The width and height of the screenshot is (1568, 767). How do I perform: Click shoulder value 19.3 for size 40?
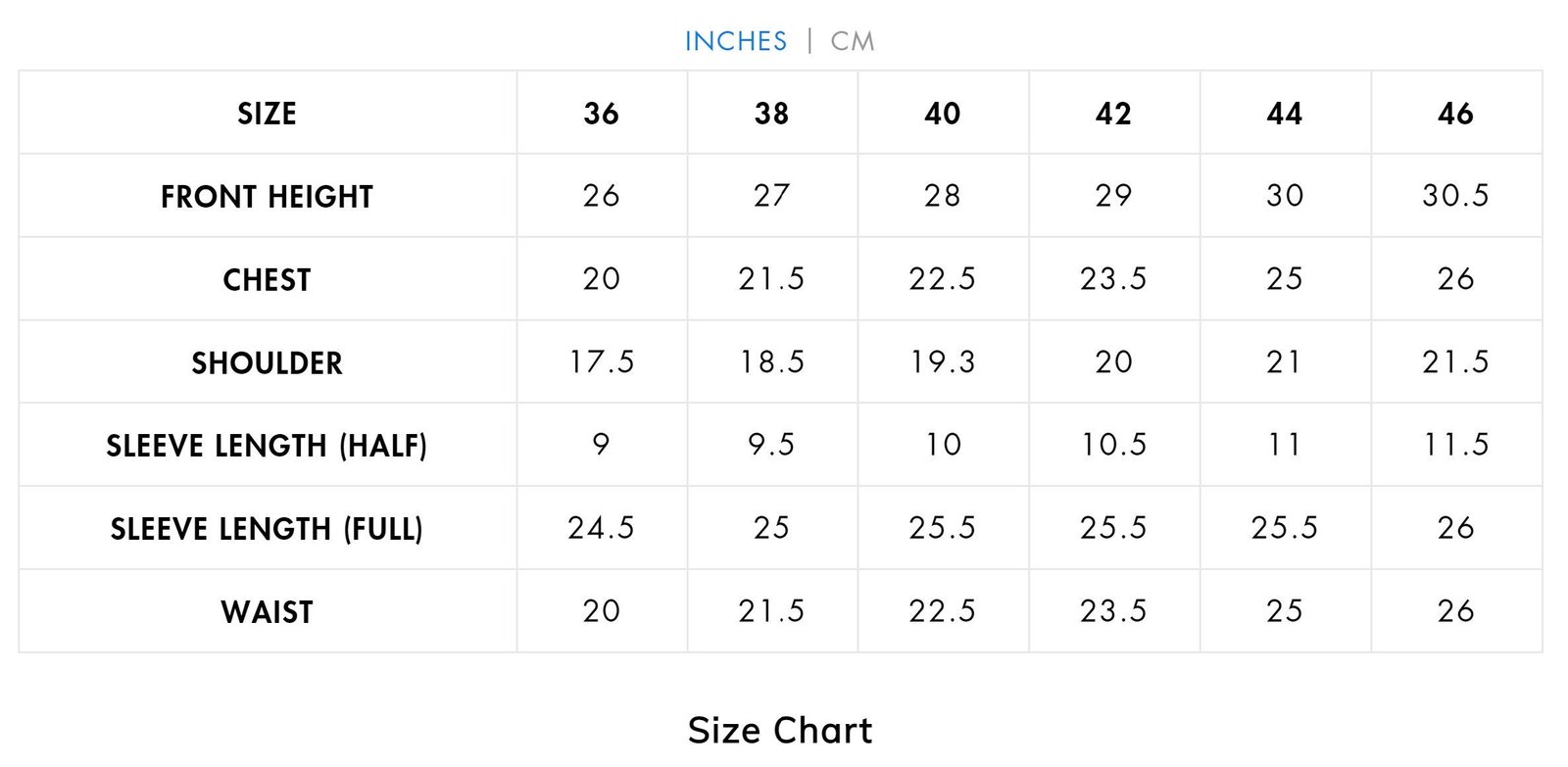[x=942, y=362]
